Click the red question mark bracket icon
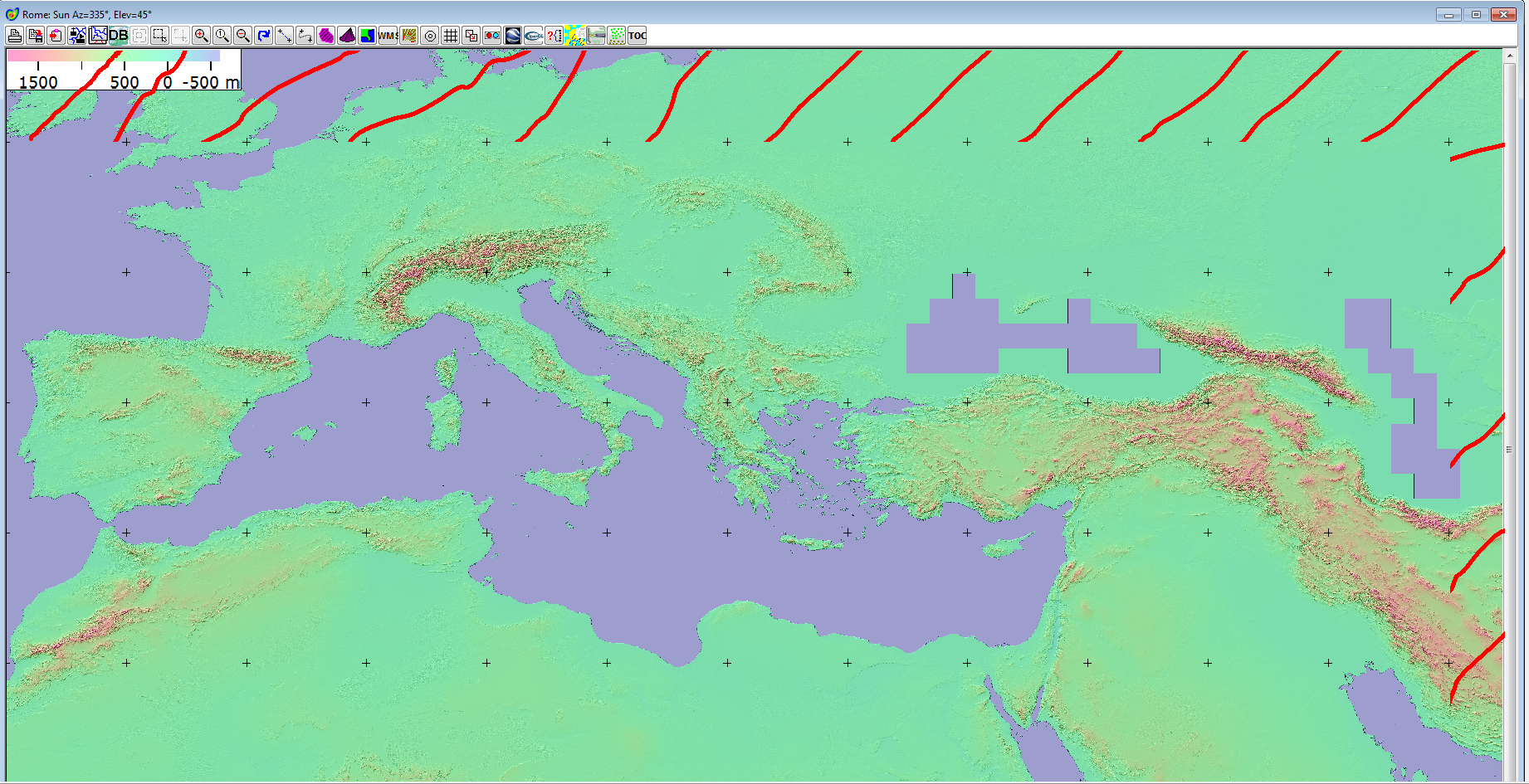Screen dimensions: 1529x784 (x=554, y=36)
